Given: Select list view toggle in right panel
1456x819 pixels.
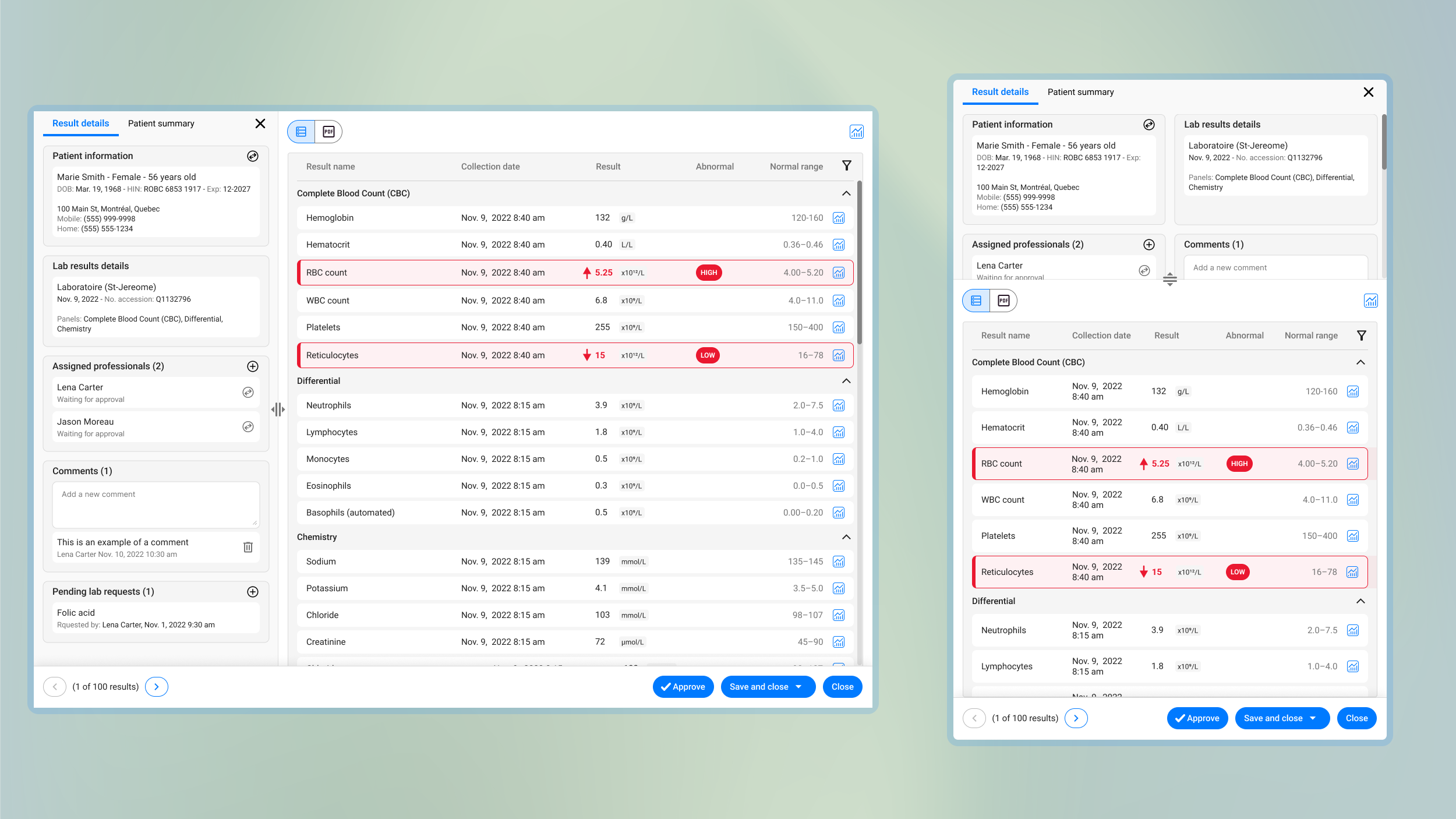Looking at the screenshot, I should (977, 301).
